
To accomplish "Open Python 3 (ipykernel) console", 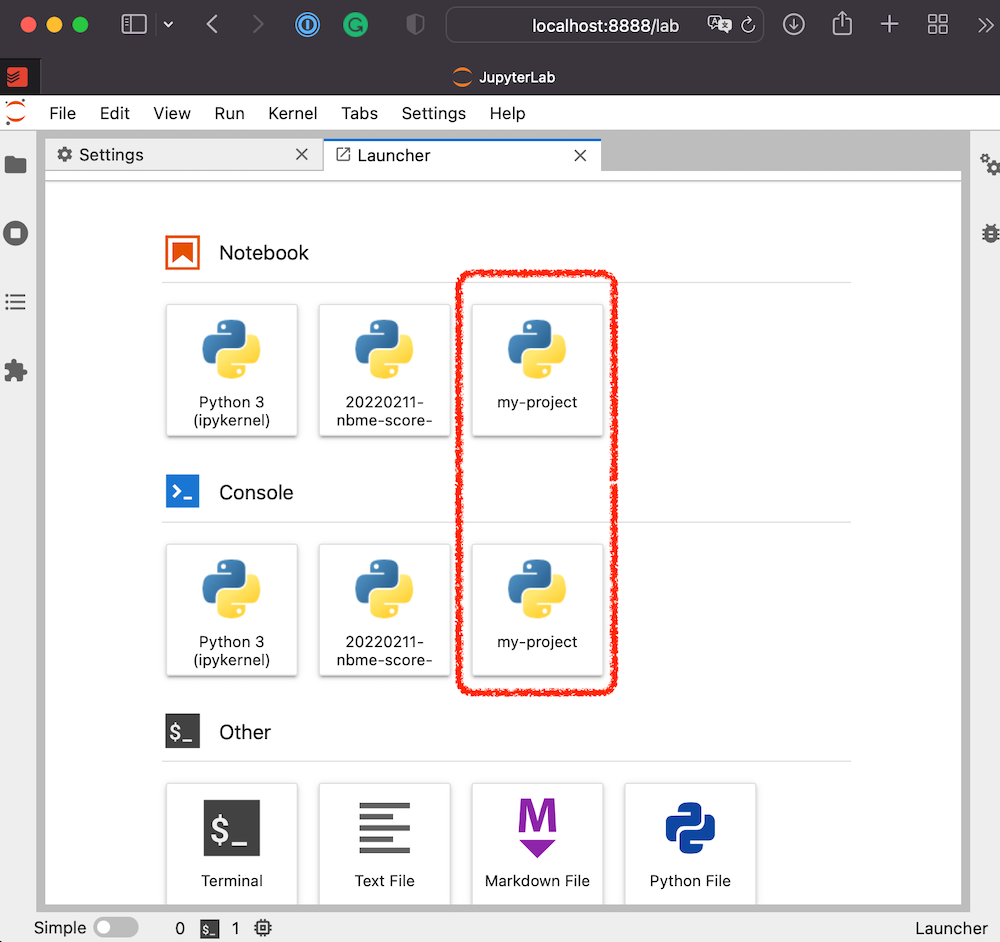I will click(232, 610).
